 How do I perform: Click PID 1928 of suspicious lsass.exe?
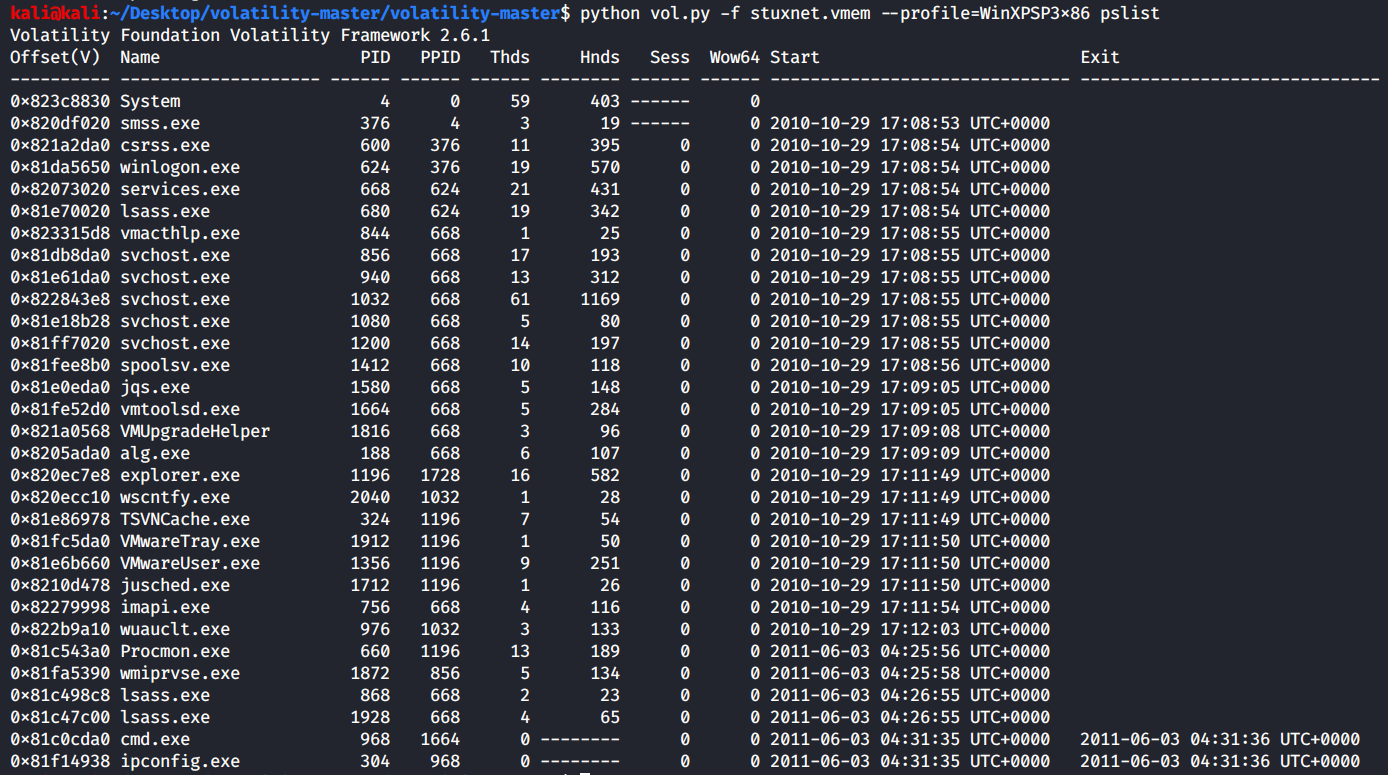click(370, 717)
